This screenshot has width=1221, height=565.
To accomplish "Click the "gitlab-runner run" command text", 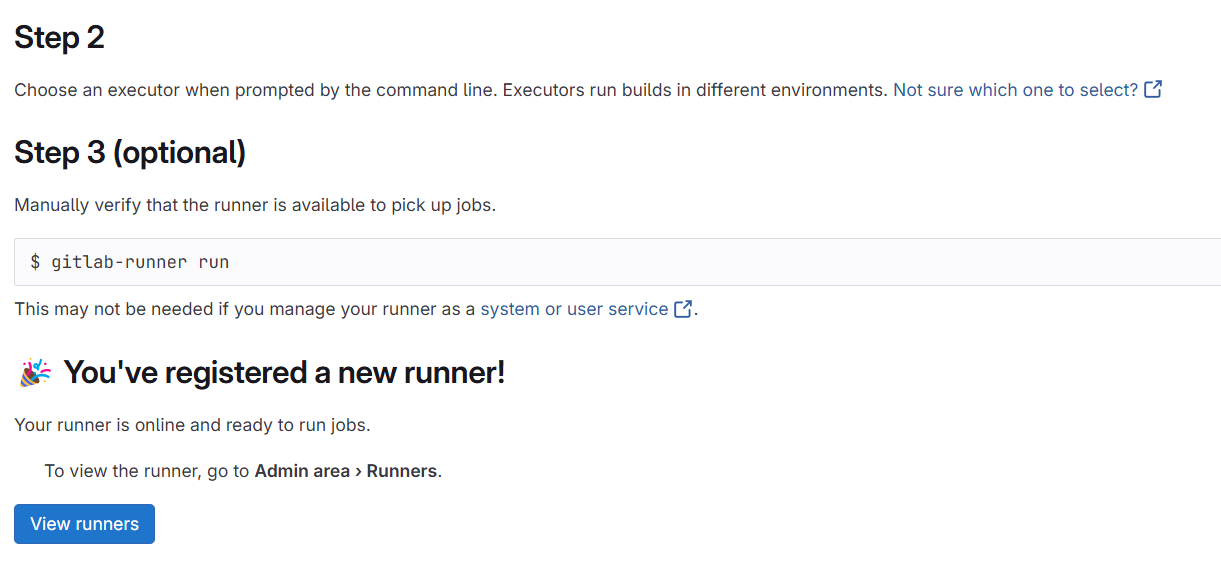I will 140,262.
